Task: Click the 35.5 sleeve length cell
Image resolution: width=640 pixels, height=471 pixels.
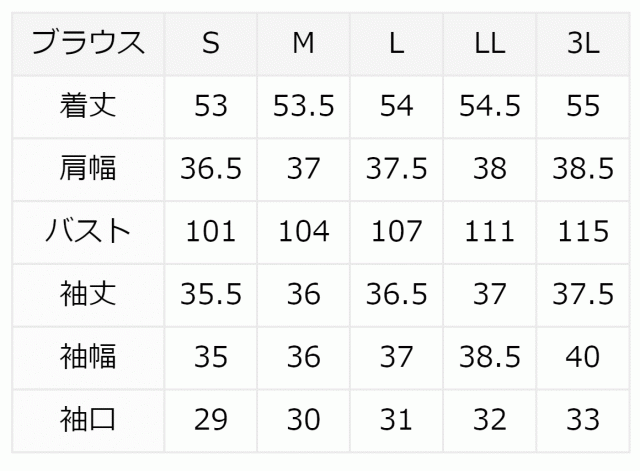Action: [210, 293]
